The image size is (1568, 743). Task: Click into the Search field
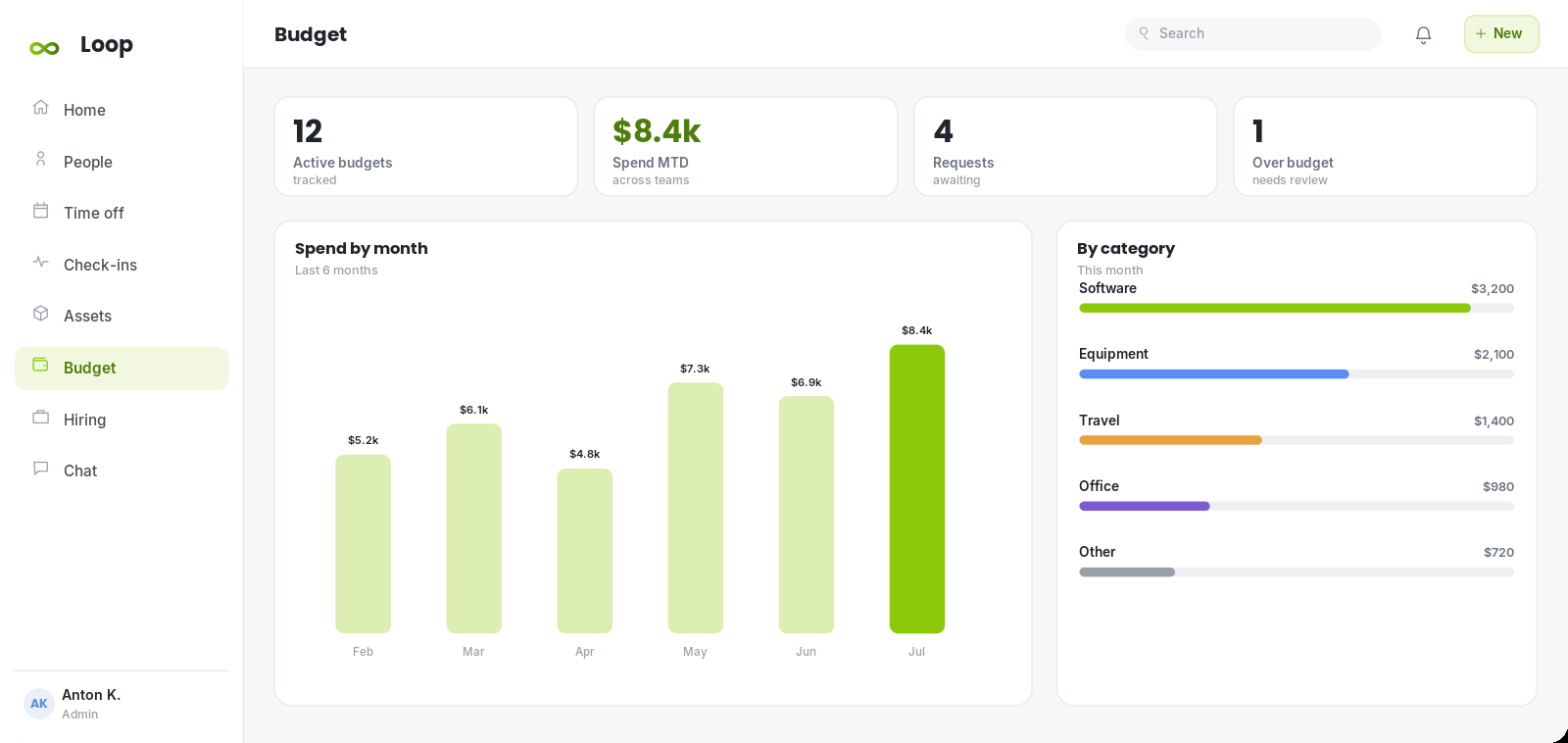click(1252, 33)
